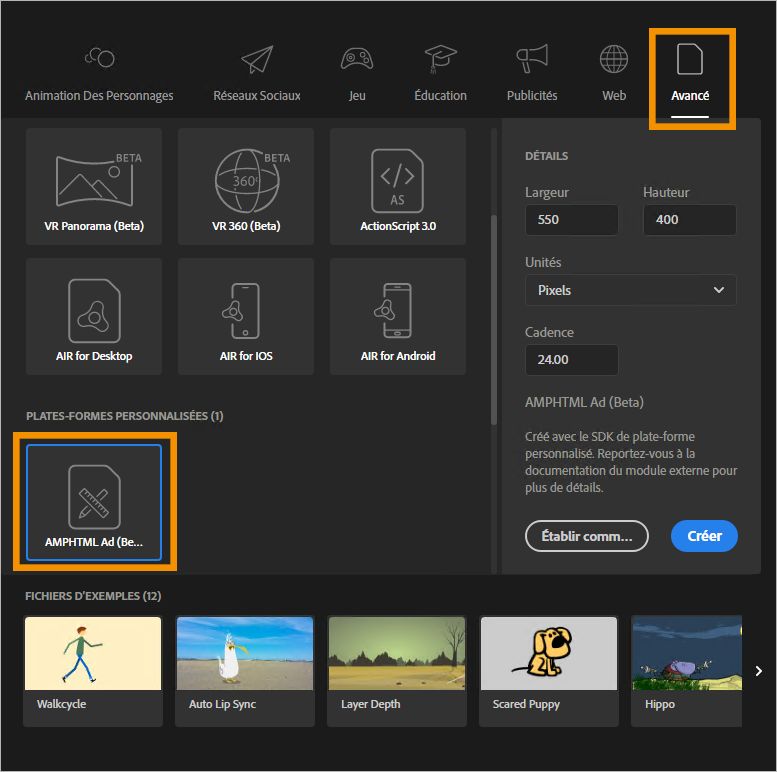777x772 pixels.
Task: Open the Unités Pixels dropdown
Action: point(630,290)
